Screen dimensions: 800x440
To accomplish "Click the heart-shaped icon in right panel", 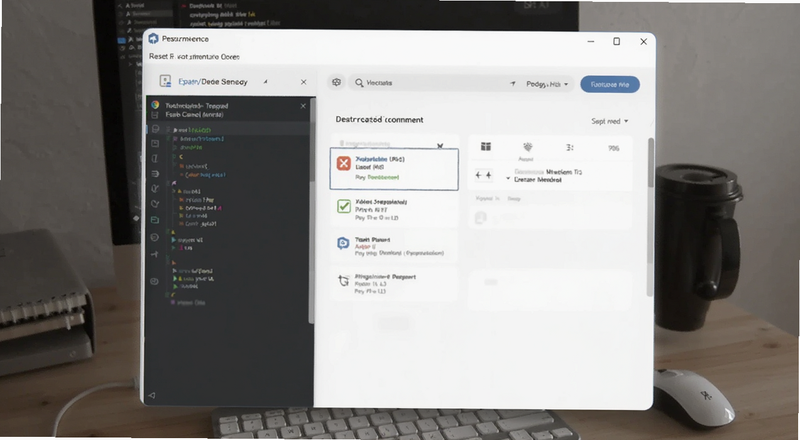I will click(x=528, y=147).
